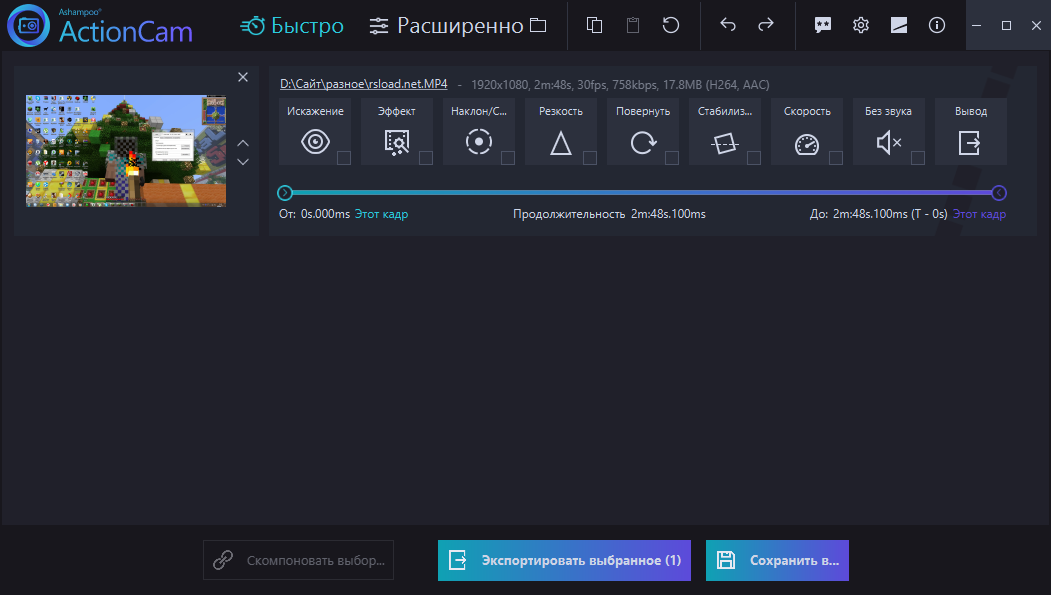Screen dimensions: 1051x595
Task: Click the end 'Этот кадр' link
Action: click(979, 214)
